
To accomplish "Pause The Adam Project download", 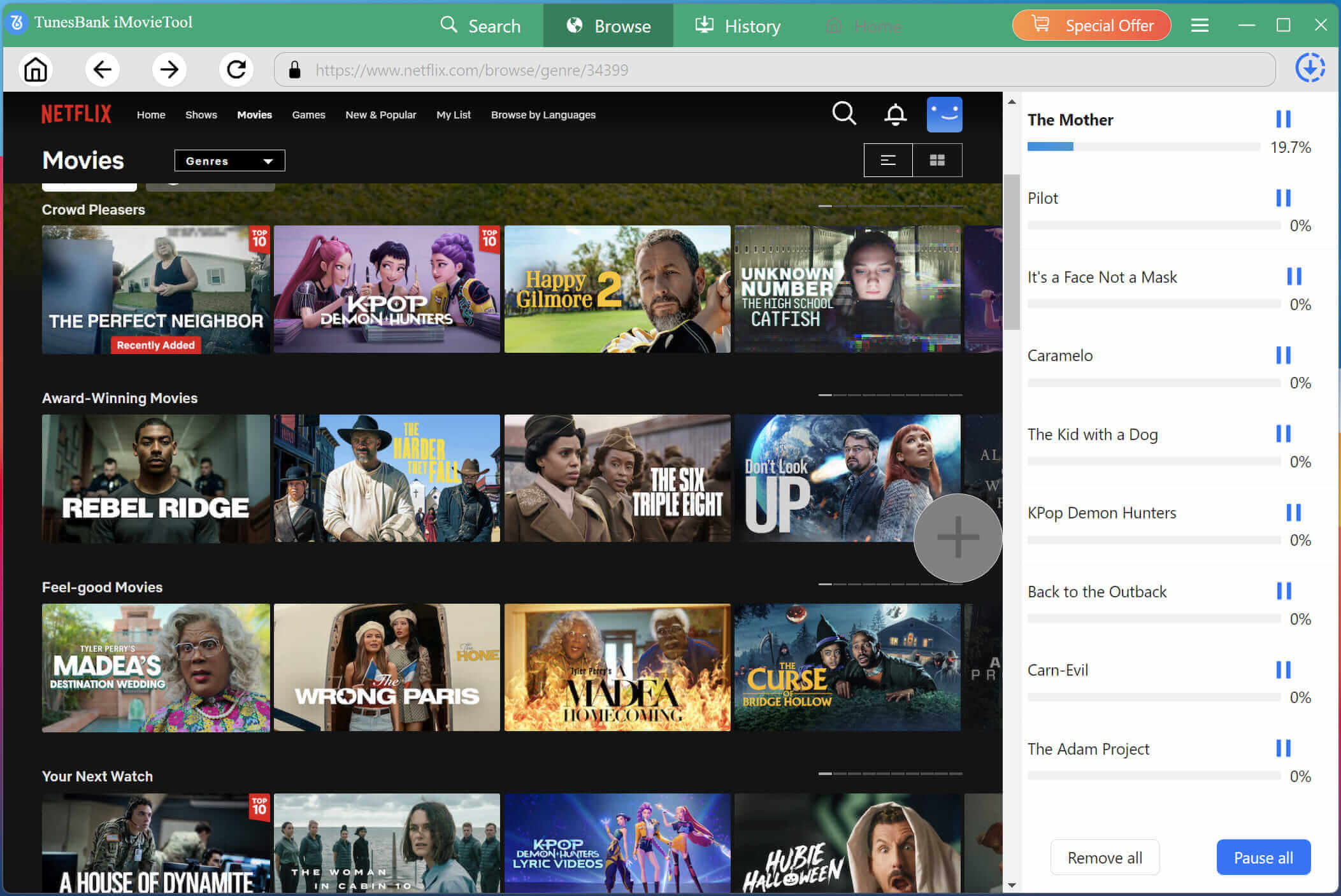I will (x=1283, y=748).
